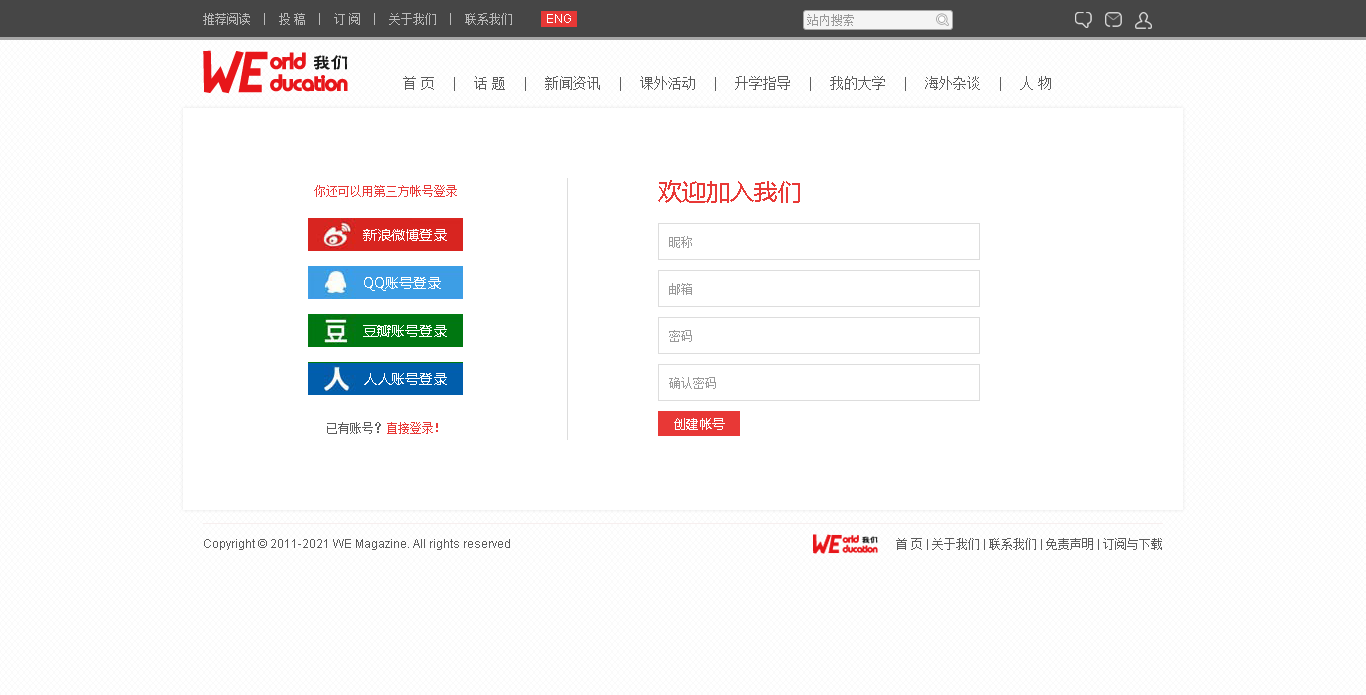Open the envelope messages icon

coord(1113,20)
